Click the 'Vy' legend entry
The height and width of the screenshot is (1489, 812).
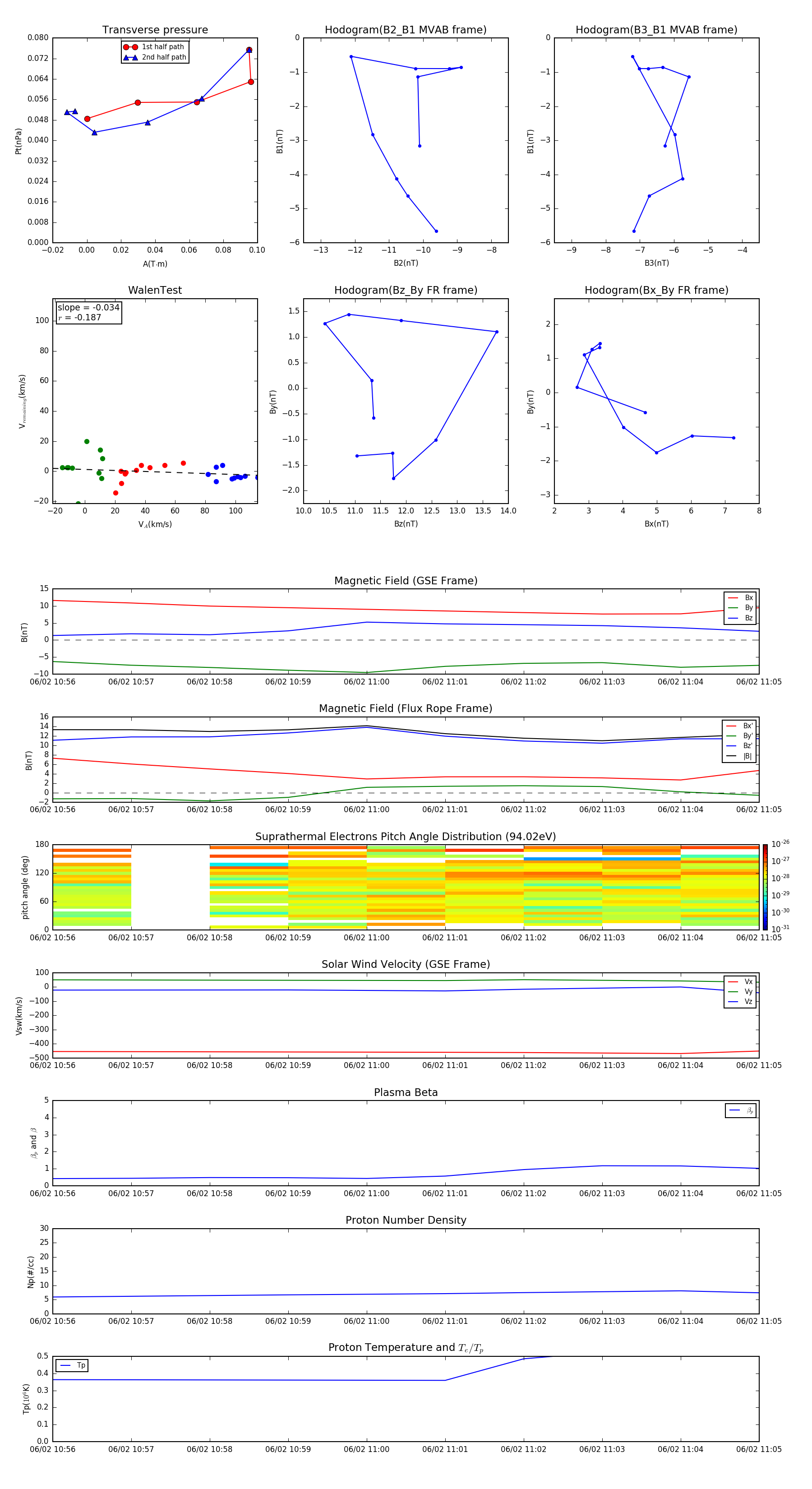pos(740,991)
